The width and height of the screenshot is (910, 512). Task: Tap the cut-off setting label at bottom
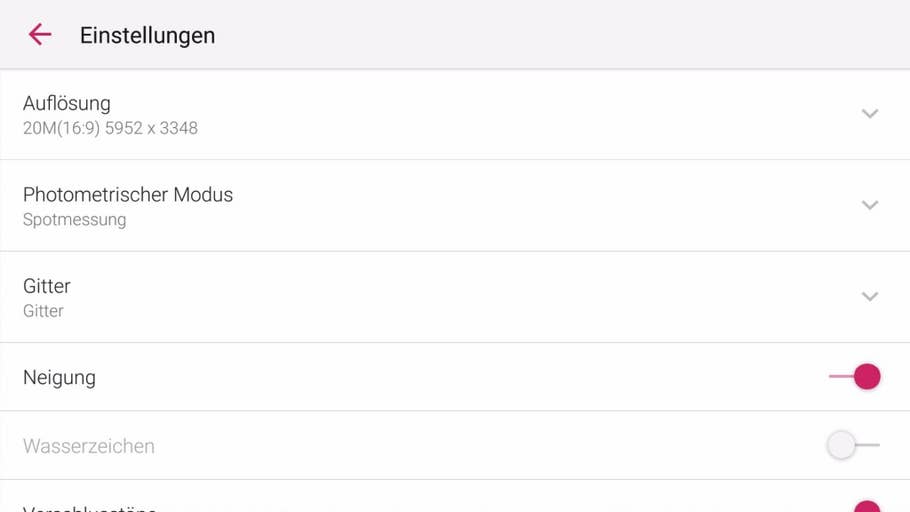click(90, 508)
